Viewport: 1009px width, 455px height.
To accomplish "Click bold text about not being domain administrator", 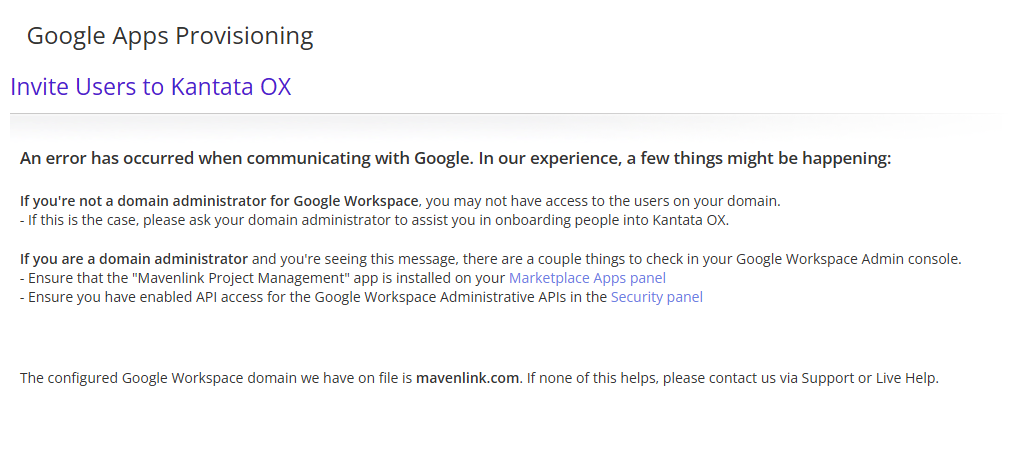I will (219, 201).
